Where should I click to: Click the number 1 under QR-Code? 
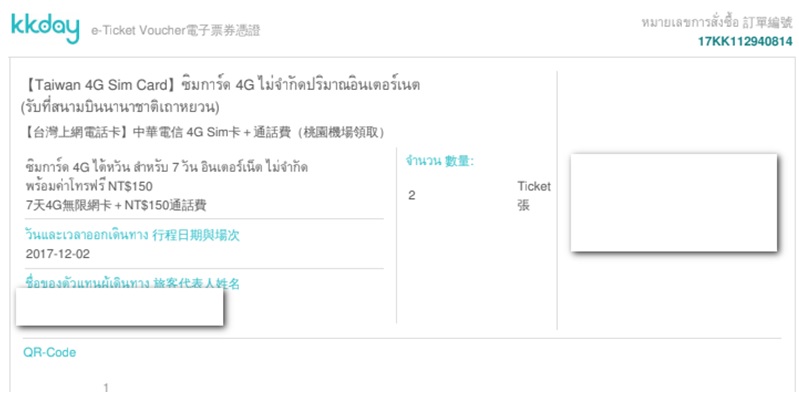pyautogui.click(x=106, y=388)
